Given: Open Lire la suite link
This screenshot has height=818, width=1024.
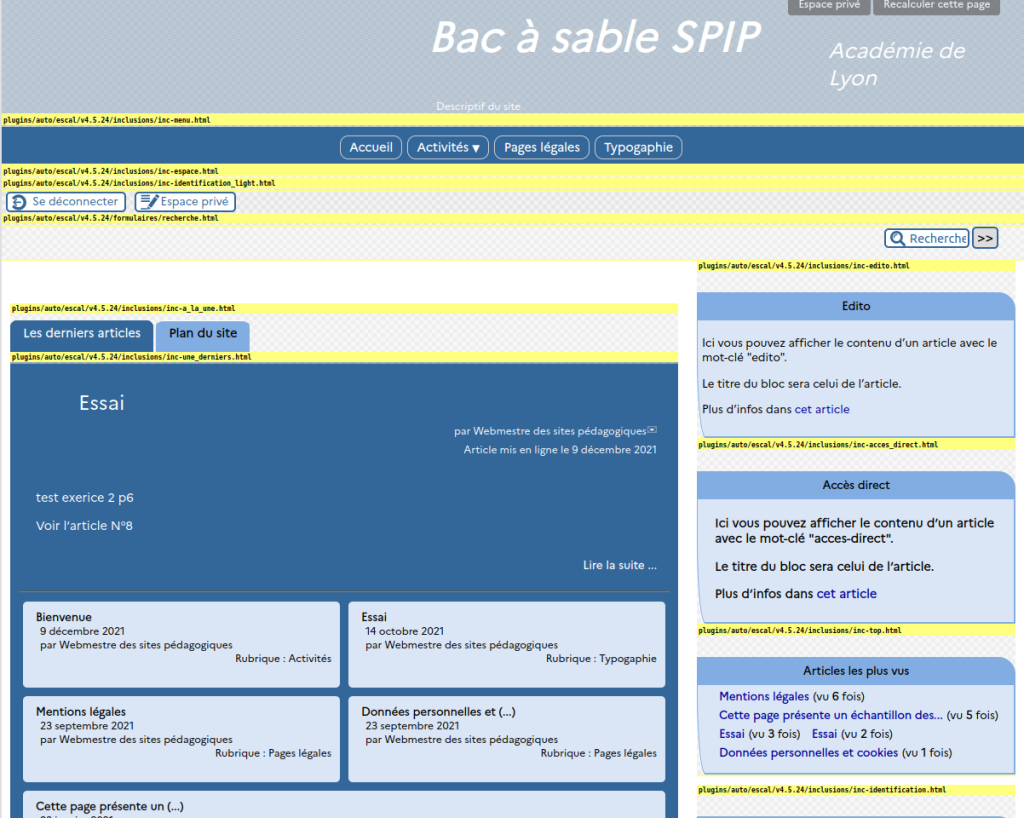Looking at the screenshot, I should pyautogui.click(x=619, y=566).
